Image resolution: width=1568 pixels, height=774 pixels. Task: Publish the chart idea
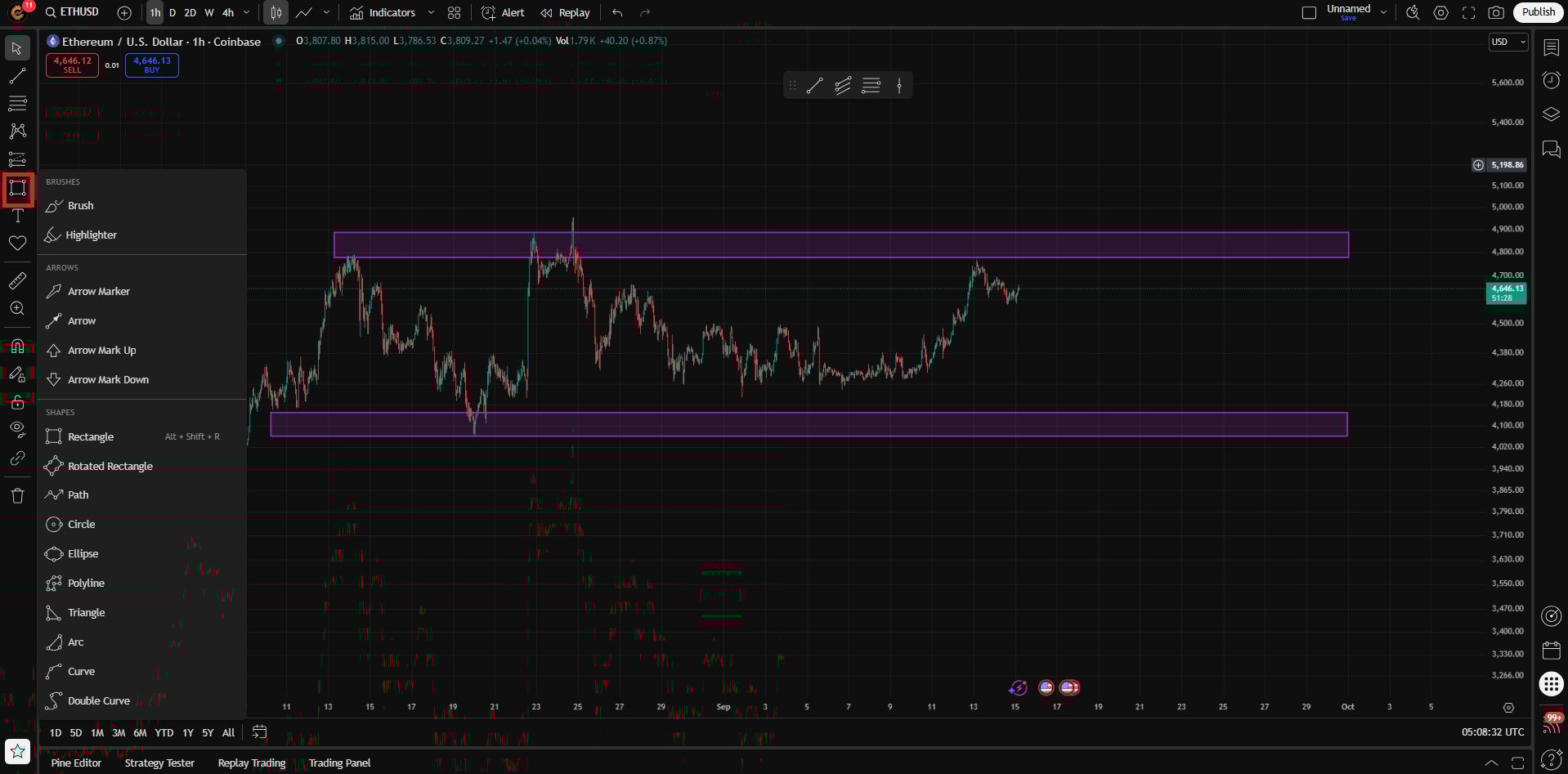pos(1539,12)
